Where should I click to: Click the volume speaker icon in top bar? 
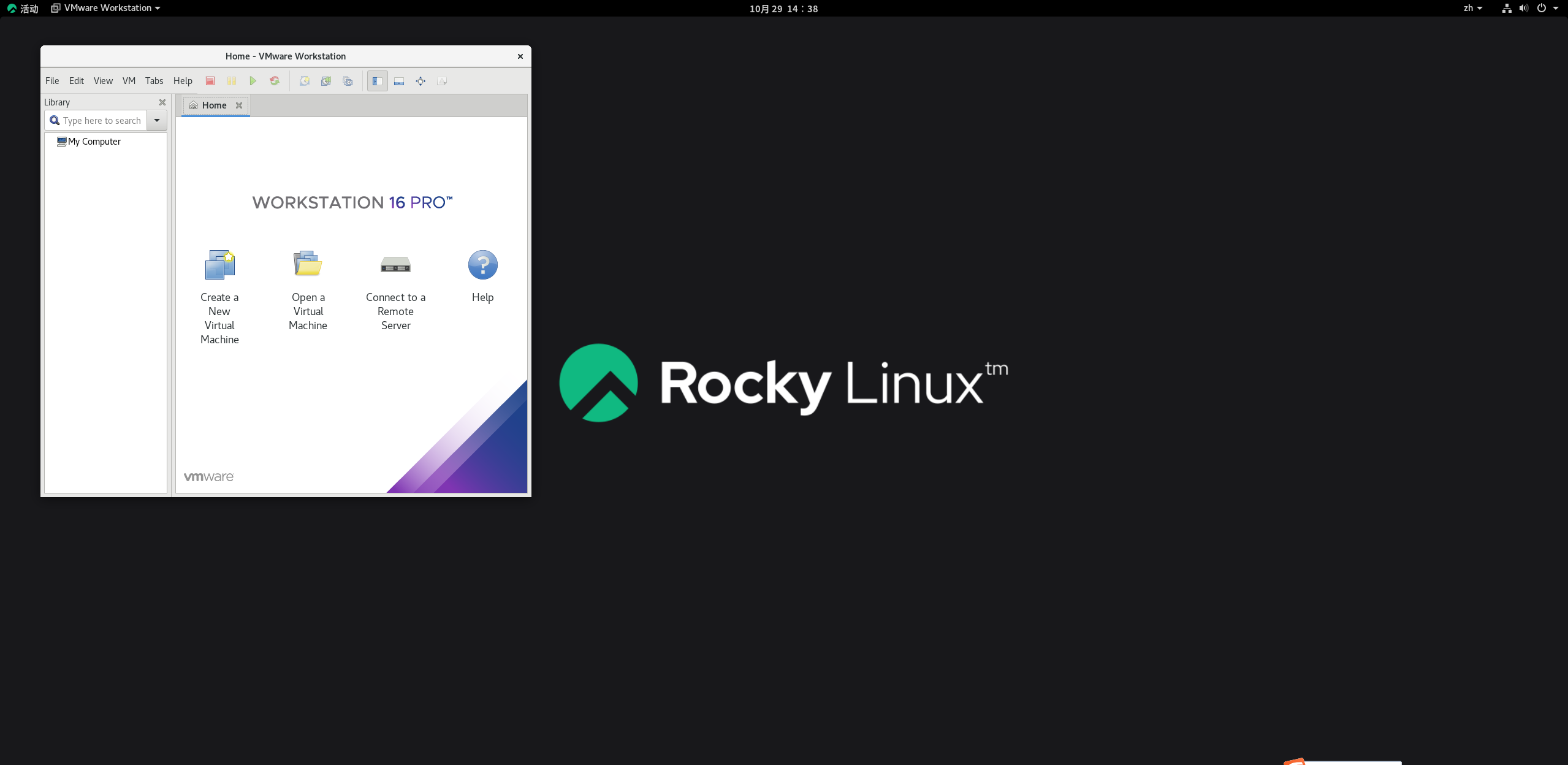coord(1523,8)
